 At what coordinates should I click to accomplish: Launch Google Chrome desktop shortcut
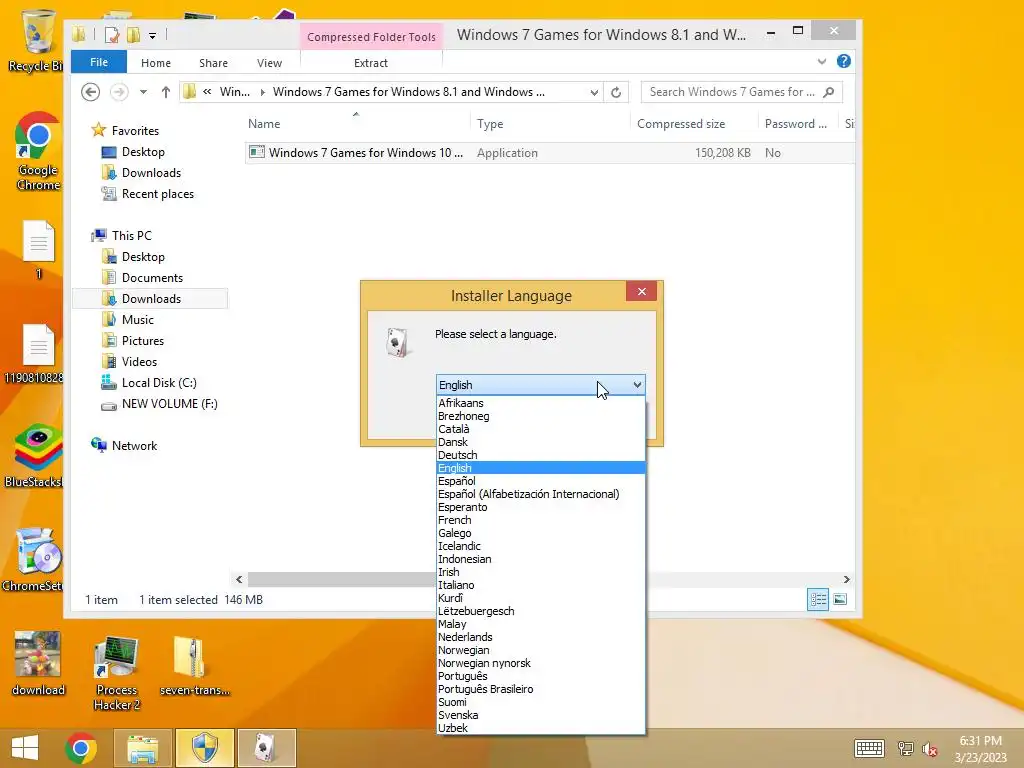(x=38, y=152)
